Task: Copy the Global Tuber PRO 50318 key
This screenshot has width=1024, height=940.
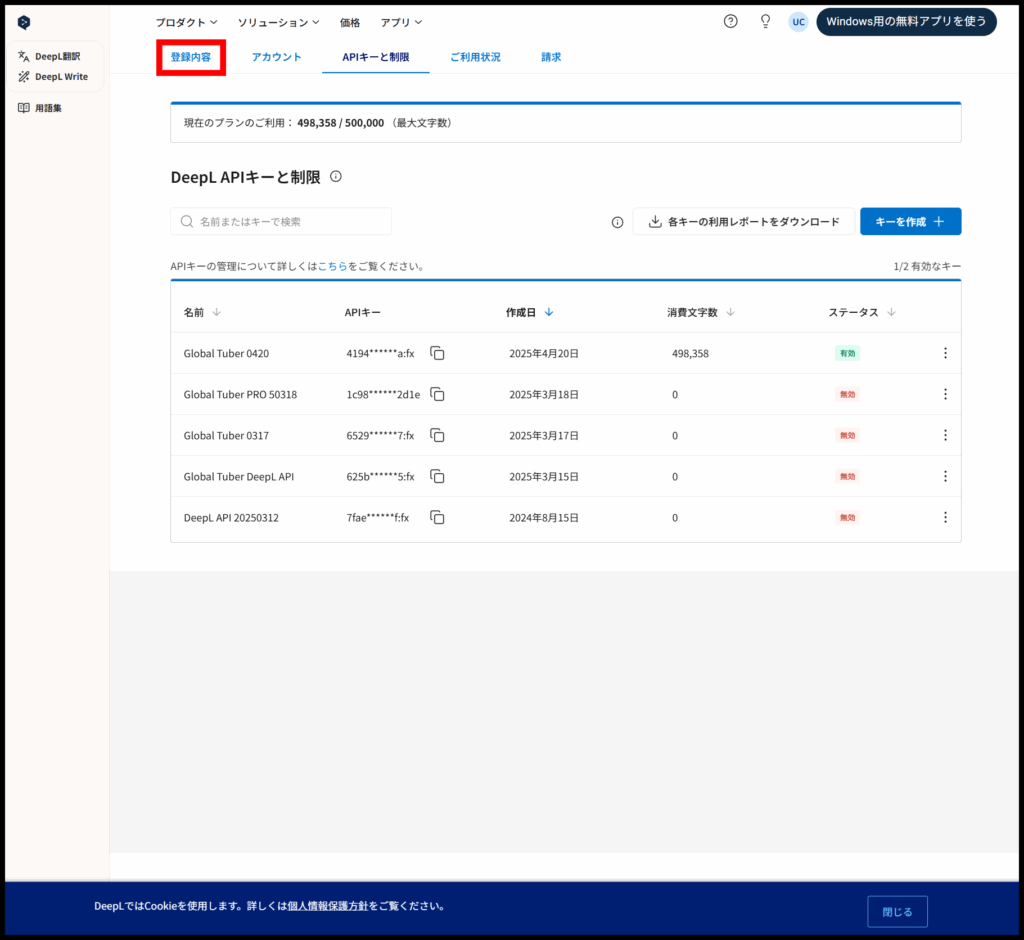Action: [x=437, y=395]
